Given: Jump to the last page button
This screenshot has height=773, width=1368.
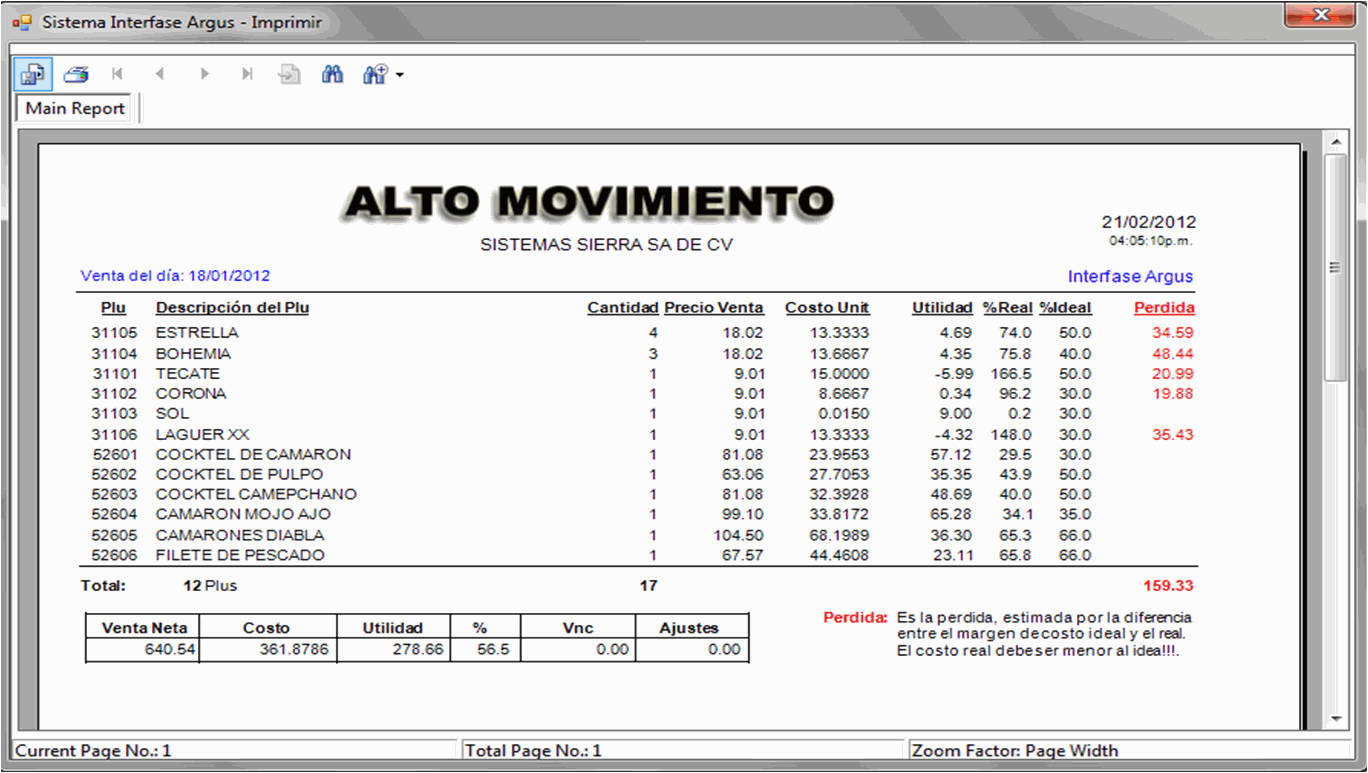Looking at the screenshot, I should 247,74.
